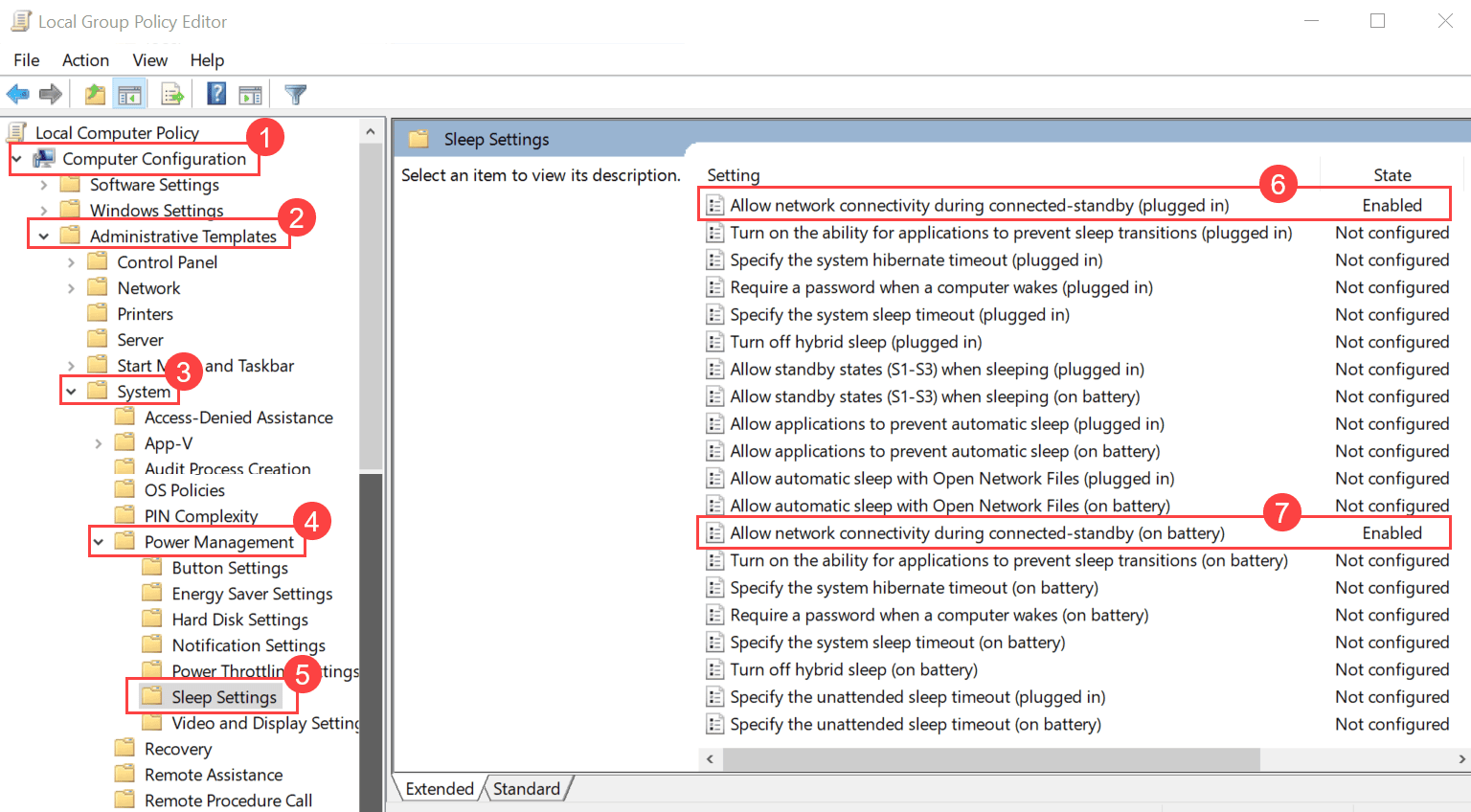Click the State column header
Image resolution: width=1471 pixels, height=812 pixels.
click(x=1391, y=175)
